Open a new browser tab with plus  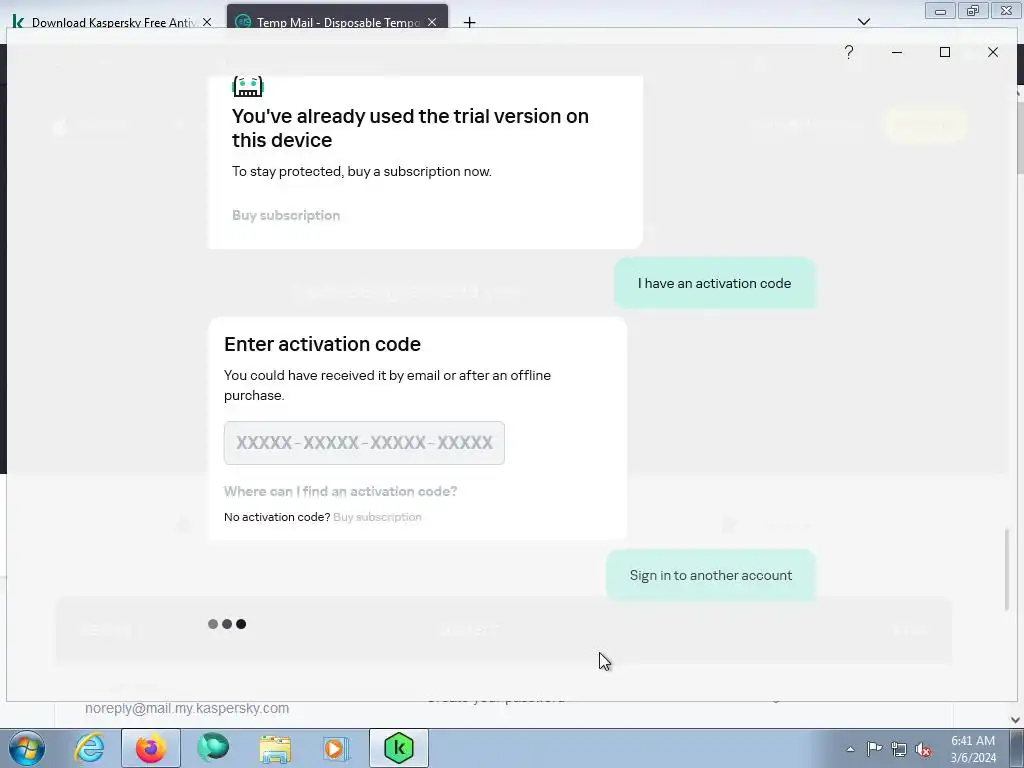click(469, 22)
